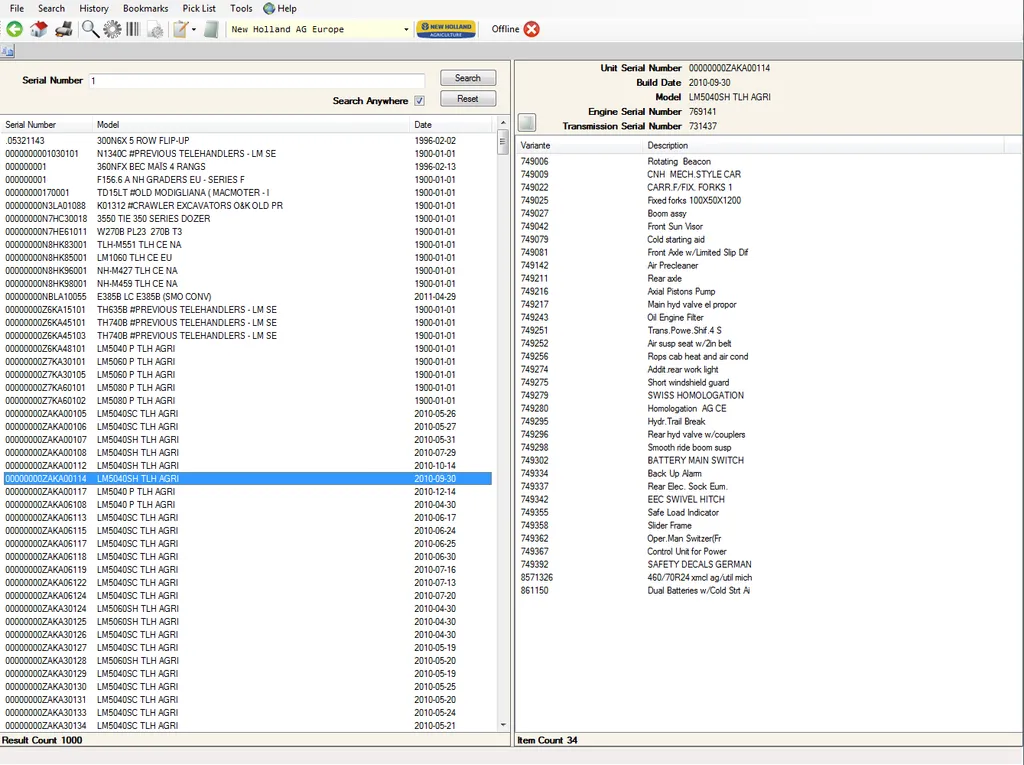Select row 00000000ZAKA00117
This screenshot has height=765, width=1024.
coord(248,492)
